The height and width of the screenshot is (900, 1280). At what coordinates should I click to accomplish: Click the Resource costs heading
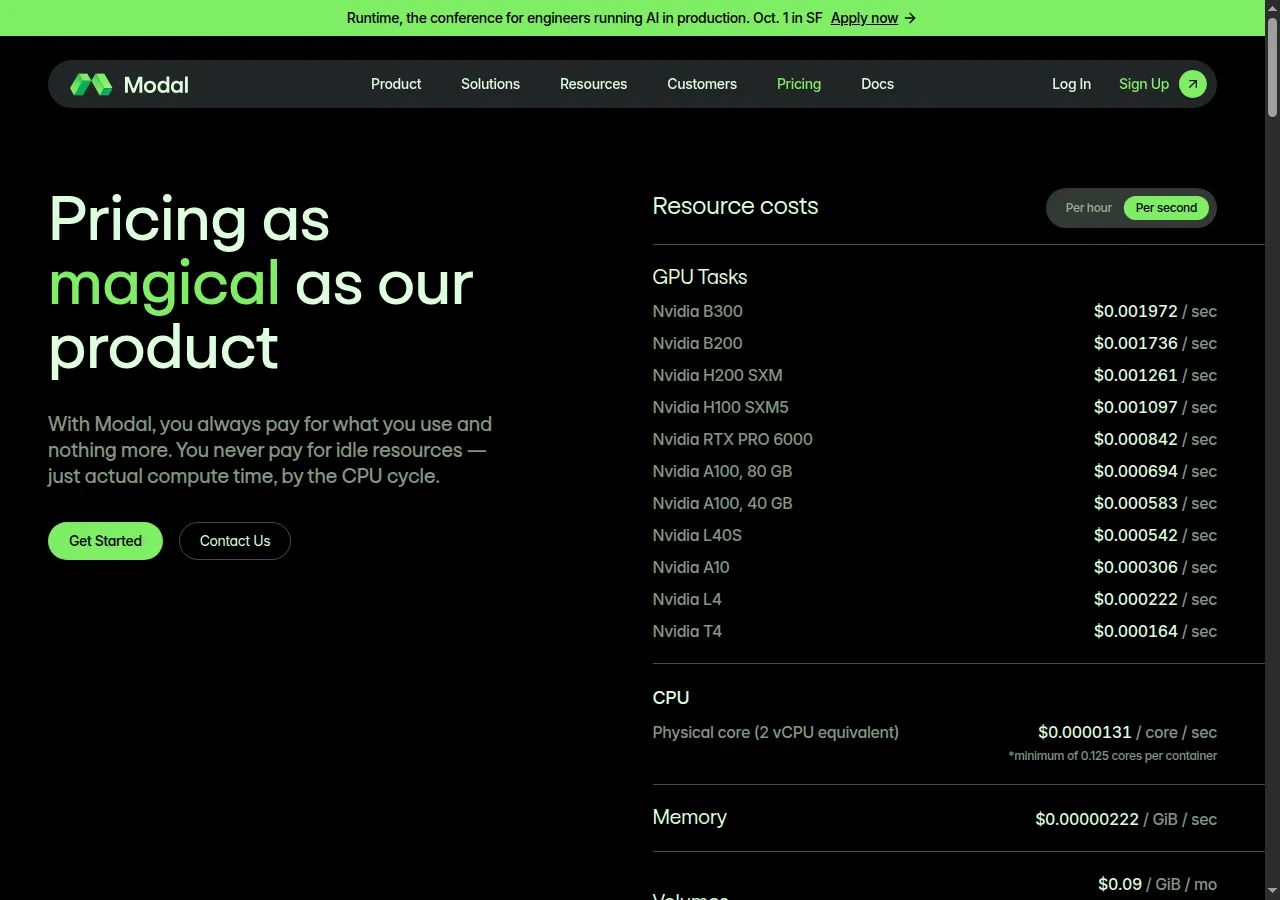pyautogui.click(x=735, y=206)
